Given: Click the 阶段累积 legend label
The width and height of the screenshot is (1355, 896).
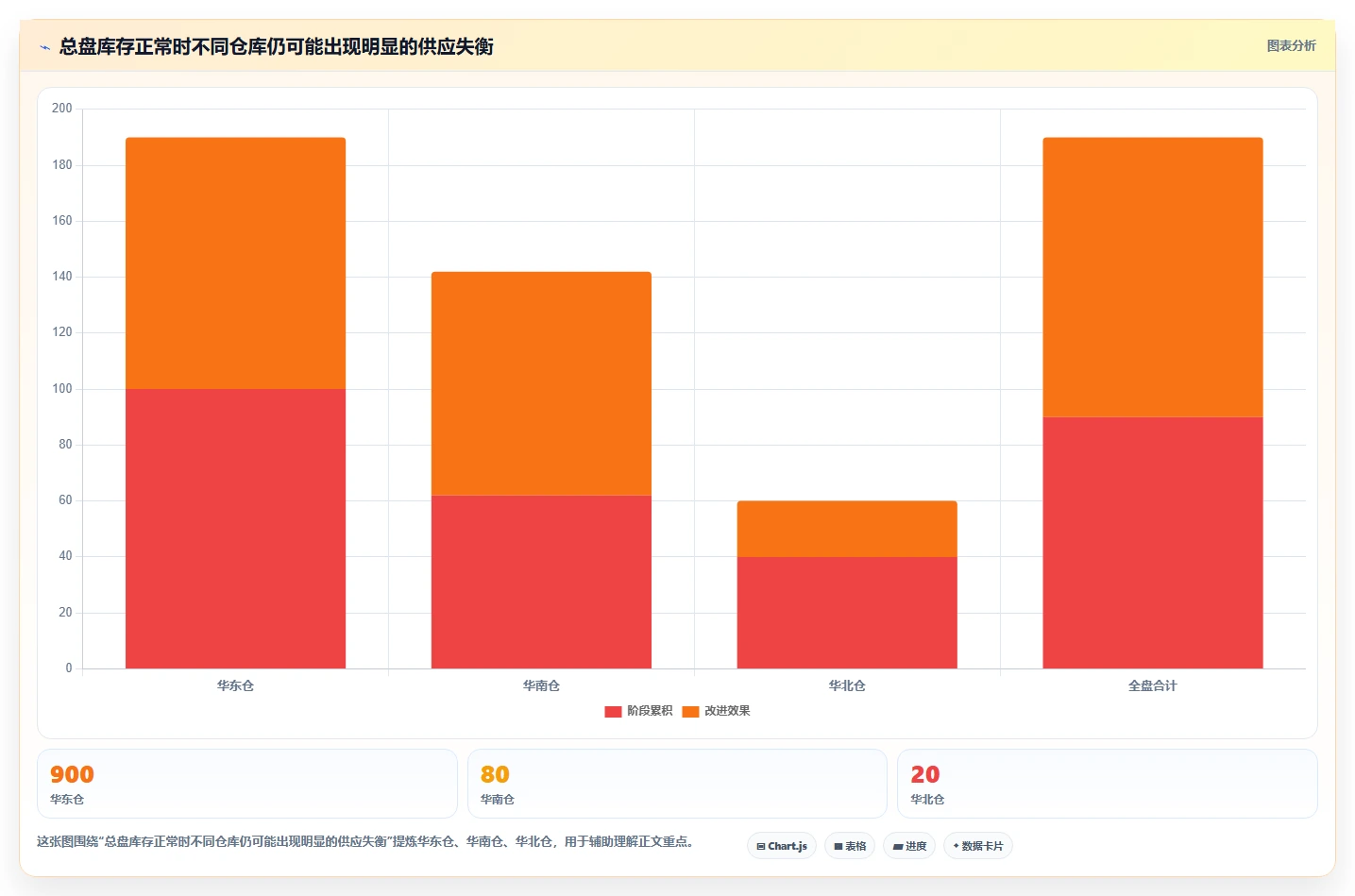Looking at the screenshot, I should [650, 711].
